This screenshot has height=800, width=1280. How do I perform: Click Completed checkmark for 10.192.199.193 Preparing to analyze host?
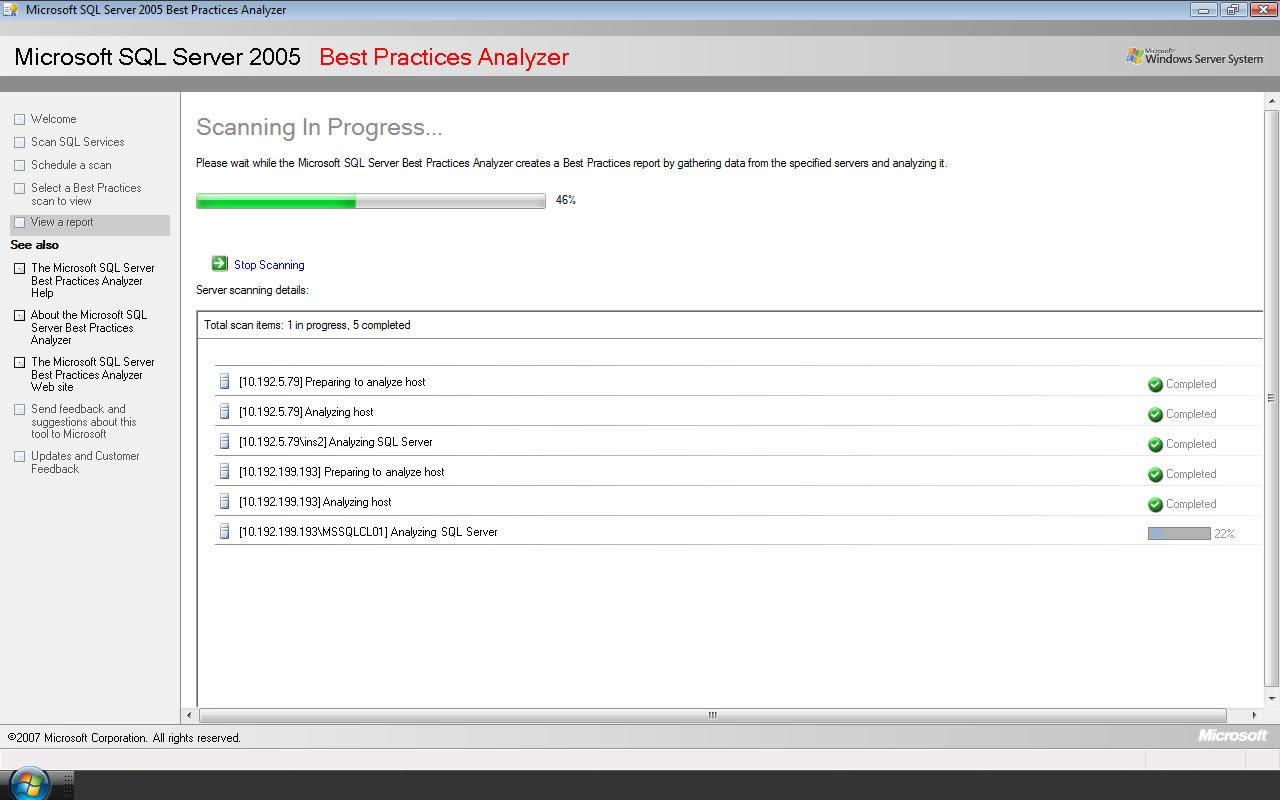pyautogui.click(x=1155, y=474)
